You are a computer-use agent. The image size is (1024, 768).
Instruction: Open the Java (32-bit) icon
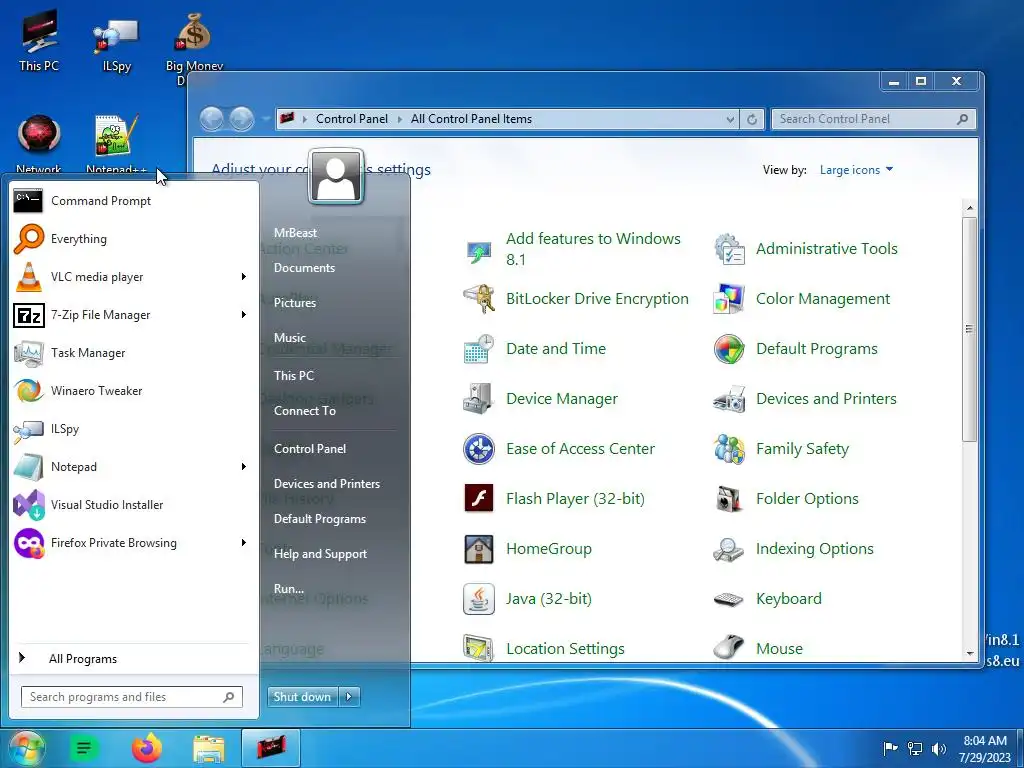point(478,599)
